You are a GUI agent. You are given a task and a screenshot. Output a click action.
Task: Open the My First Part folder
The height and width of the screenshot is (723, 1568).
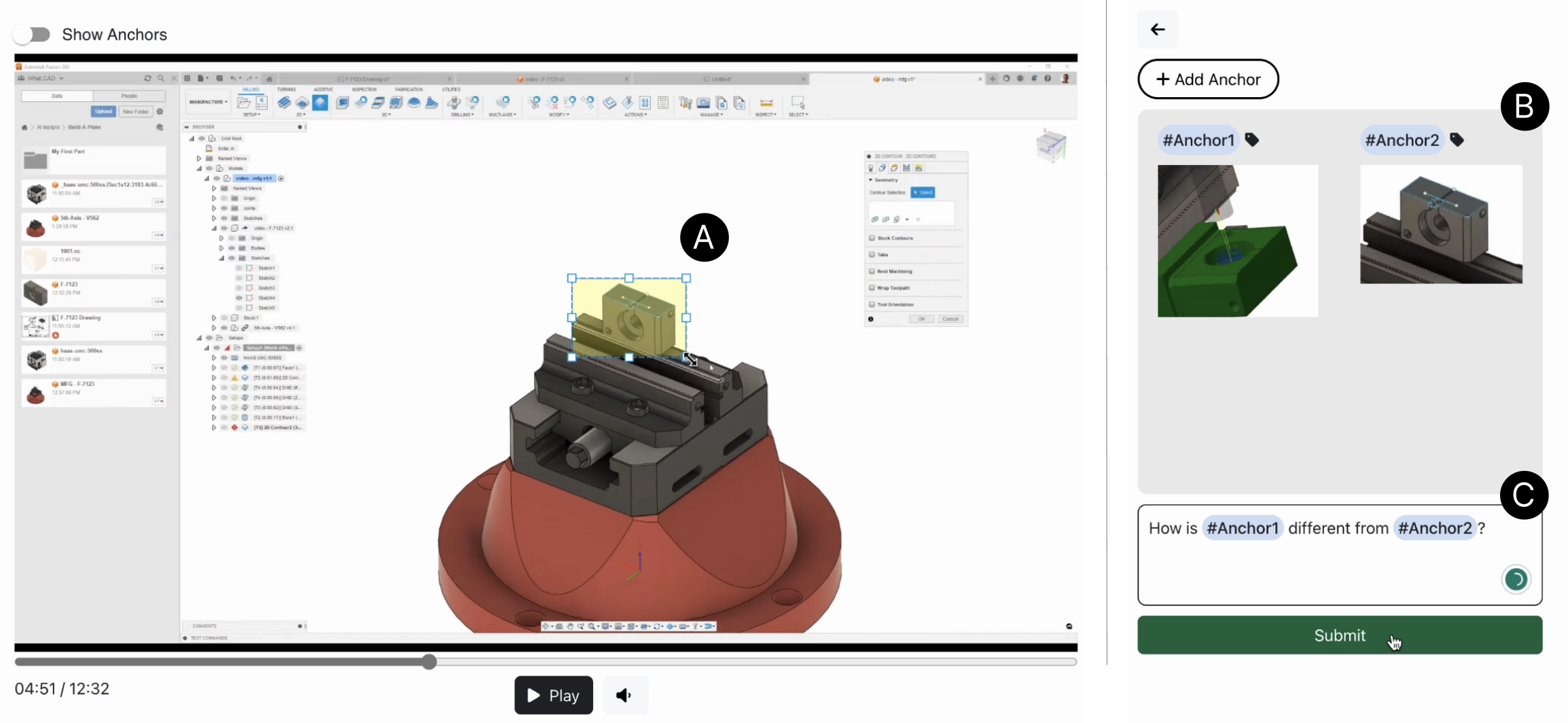click(x=94, y=160)
